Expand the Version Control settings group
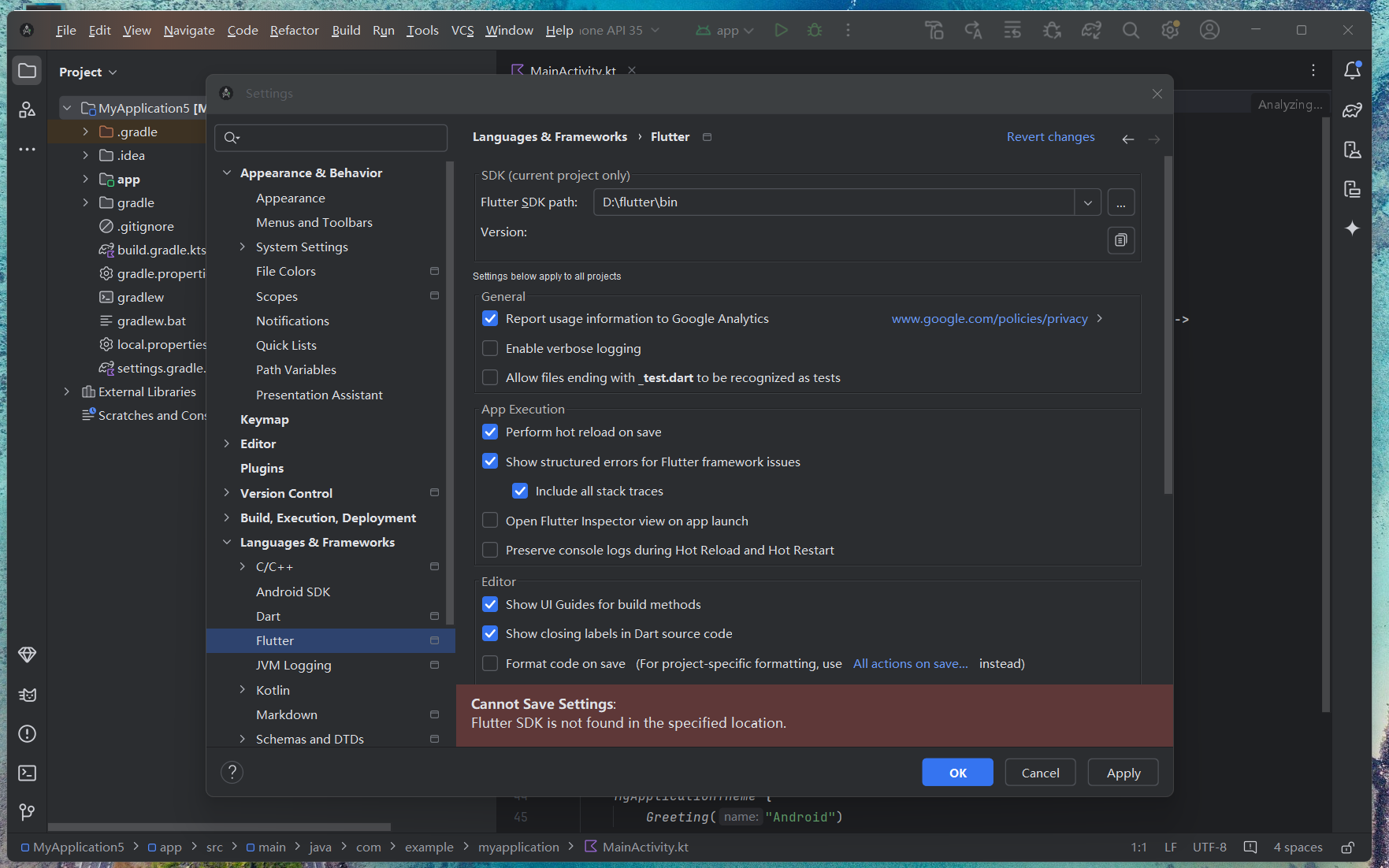This screenshot has width=1389, height=868. pos(227,493)
